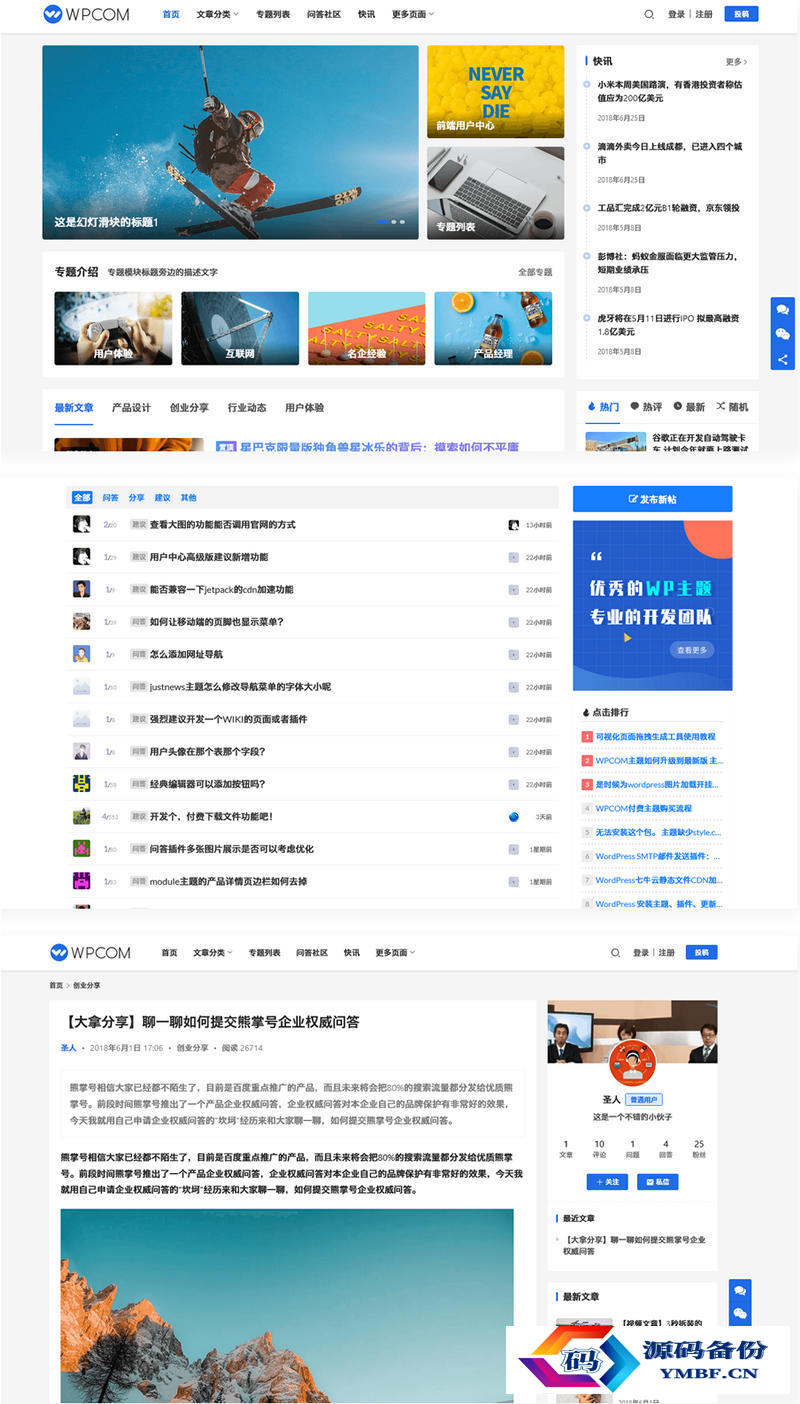800x1404 pixels.
Task: Click the WeChat icon beside 快讯 sidebar
Action: 783,335
